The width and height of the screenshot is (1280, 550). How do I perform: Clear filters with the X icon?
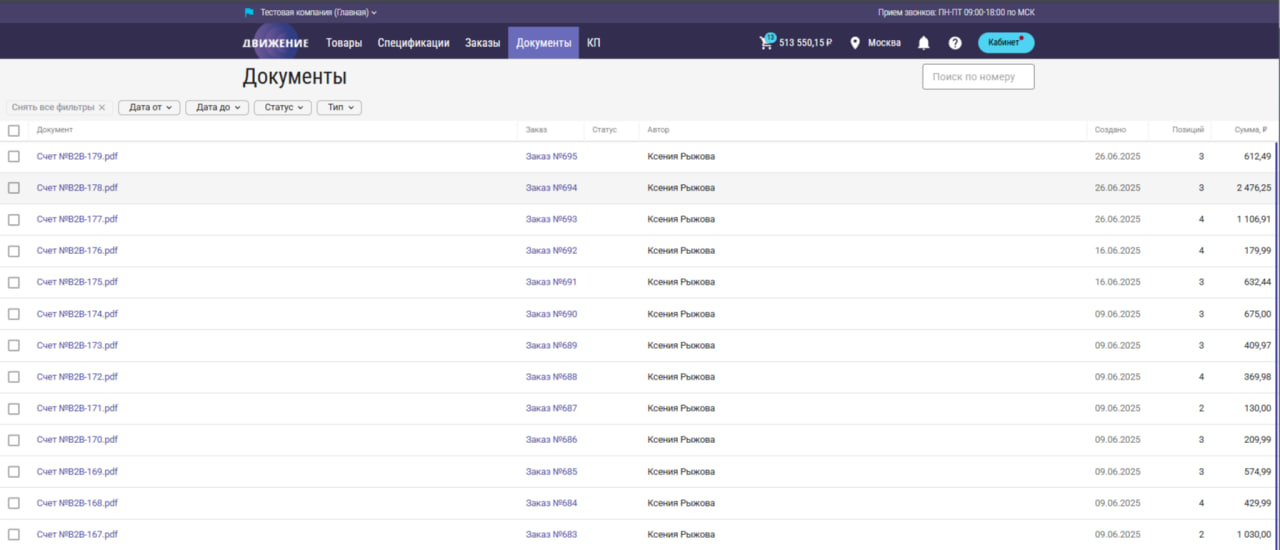pos(102,107)
